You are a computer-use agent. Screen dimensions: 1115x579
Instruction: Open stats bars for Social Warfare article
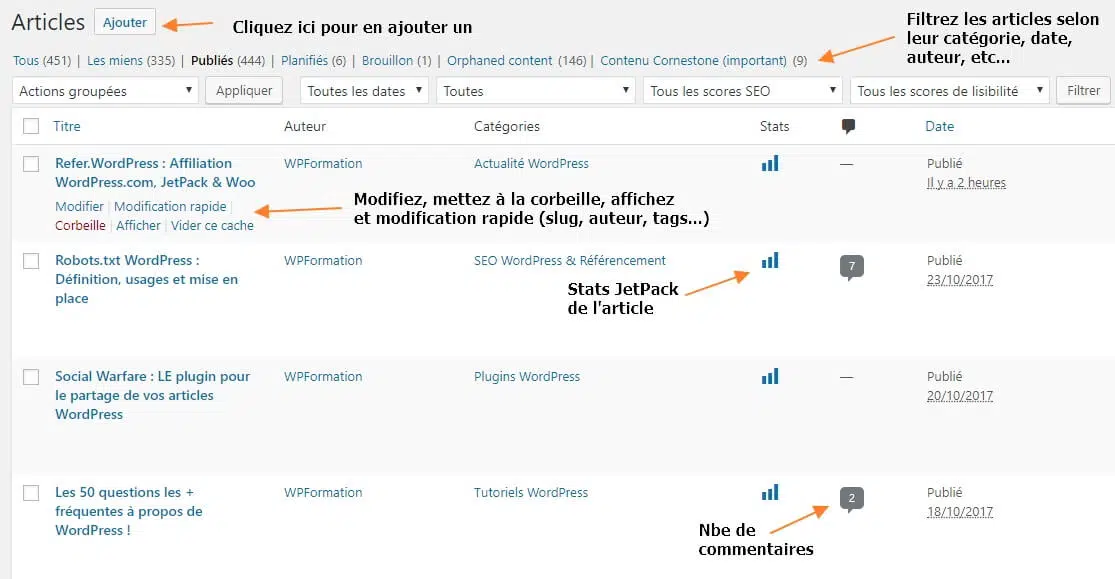coord(769,377)
